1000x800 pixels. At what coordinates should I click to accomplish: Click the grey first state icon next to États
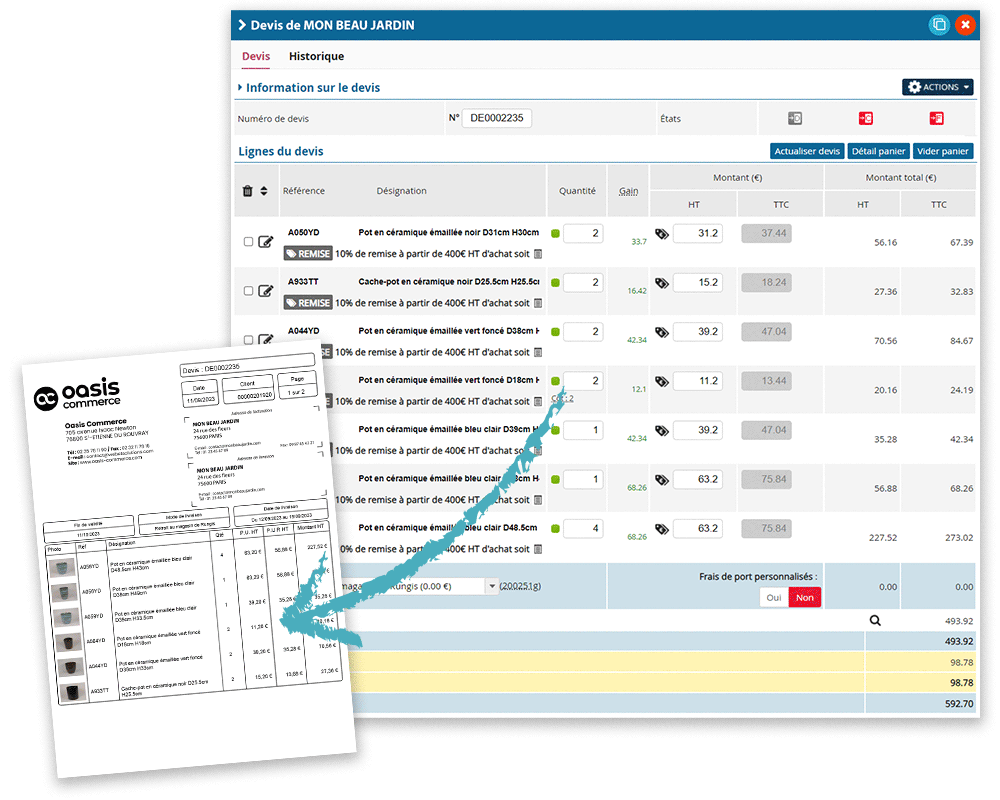(795, 118)
